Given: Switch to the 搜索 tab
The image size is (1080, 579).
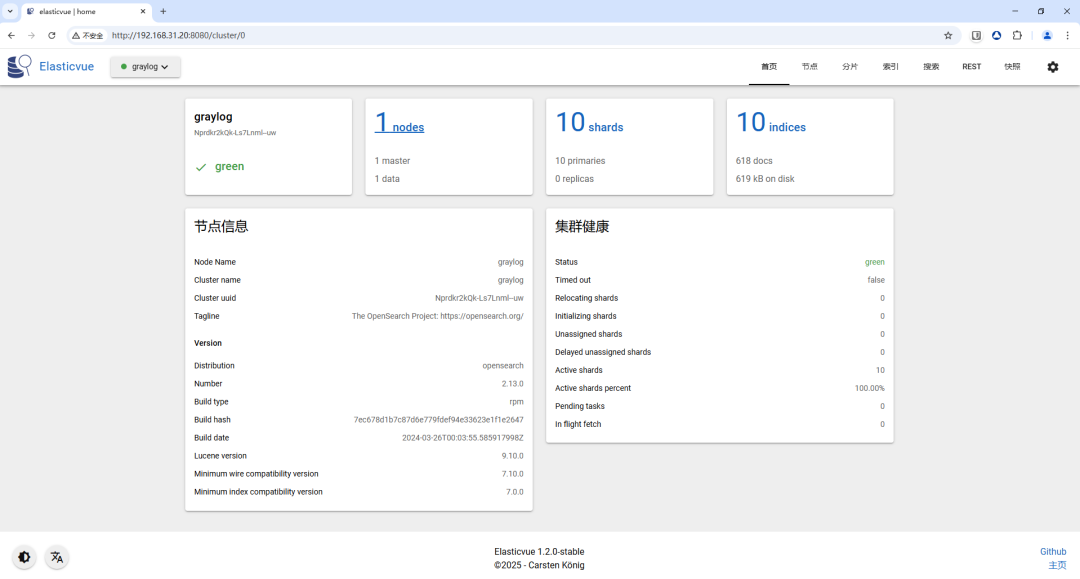Looking at the screenshot, I should 931,67.
